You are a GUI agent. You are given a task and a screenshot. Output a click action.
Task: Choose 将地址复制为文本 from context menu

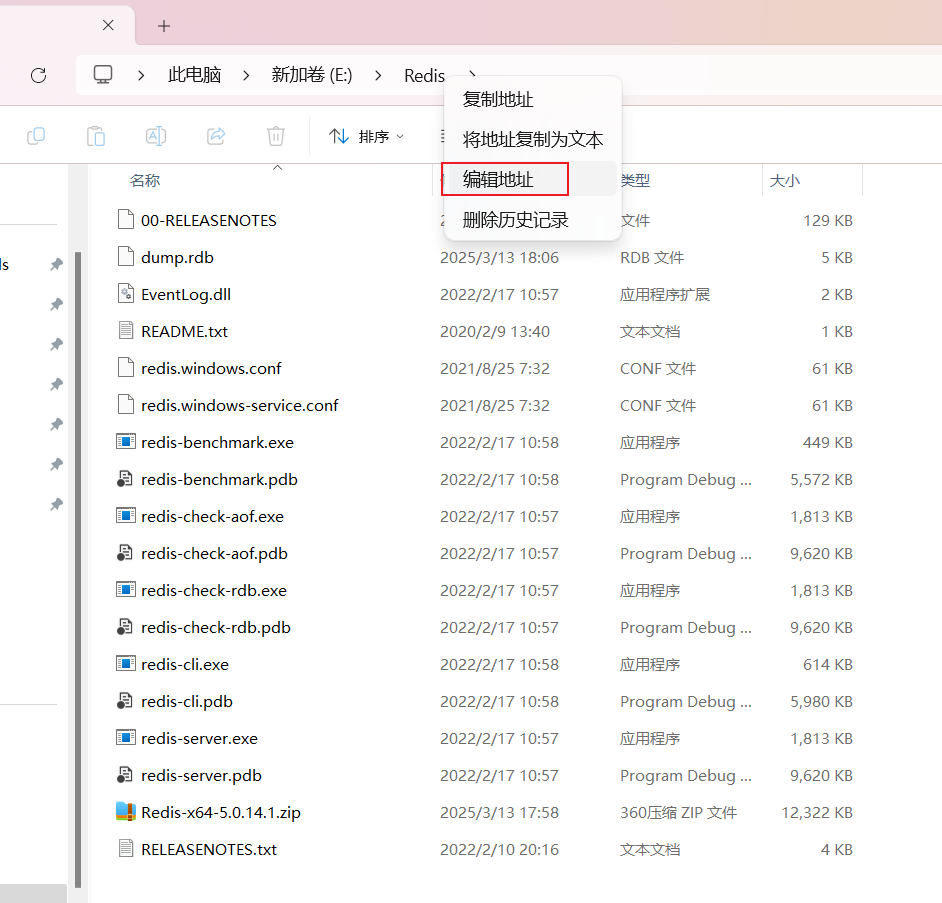pyautogui.click(x=532, y=140)
